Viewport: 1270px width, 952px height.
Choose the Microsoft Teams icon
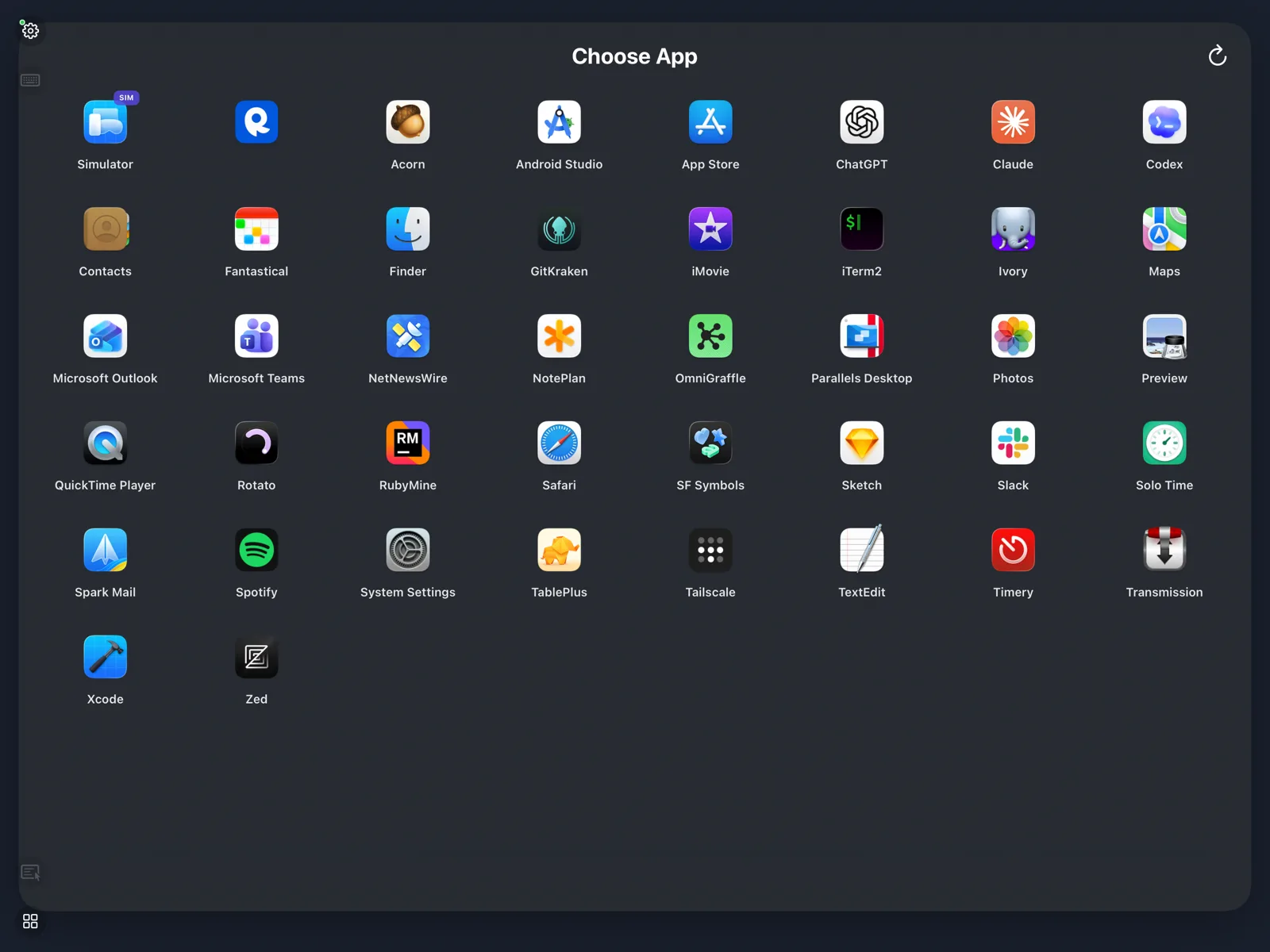click(x=256, y=336)
